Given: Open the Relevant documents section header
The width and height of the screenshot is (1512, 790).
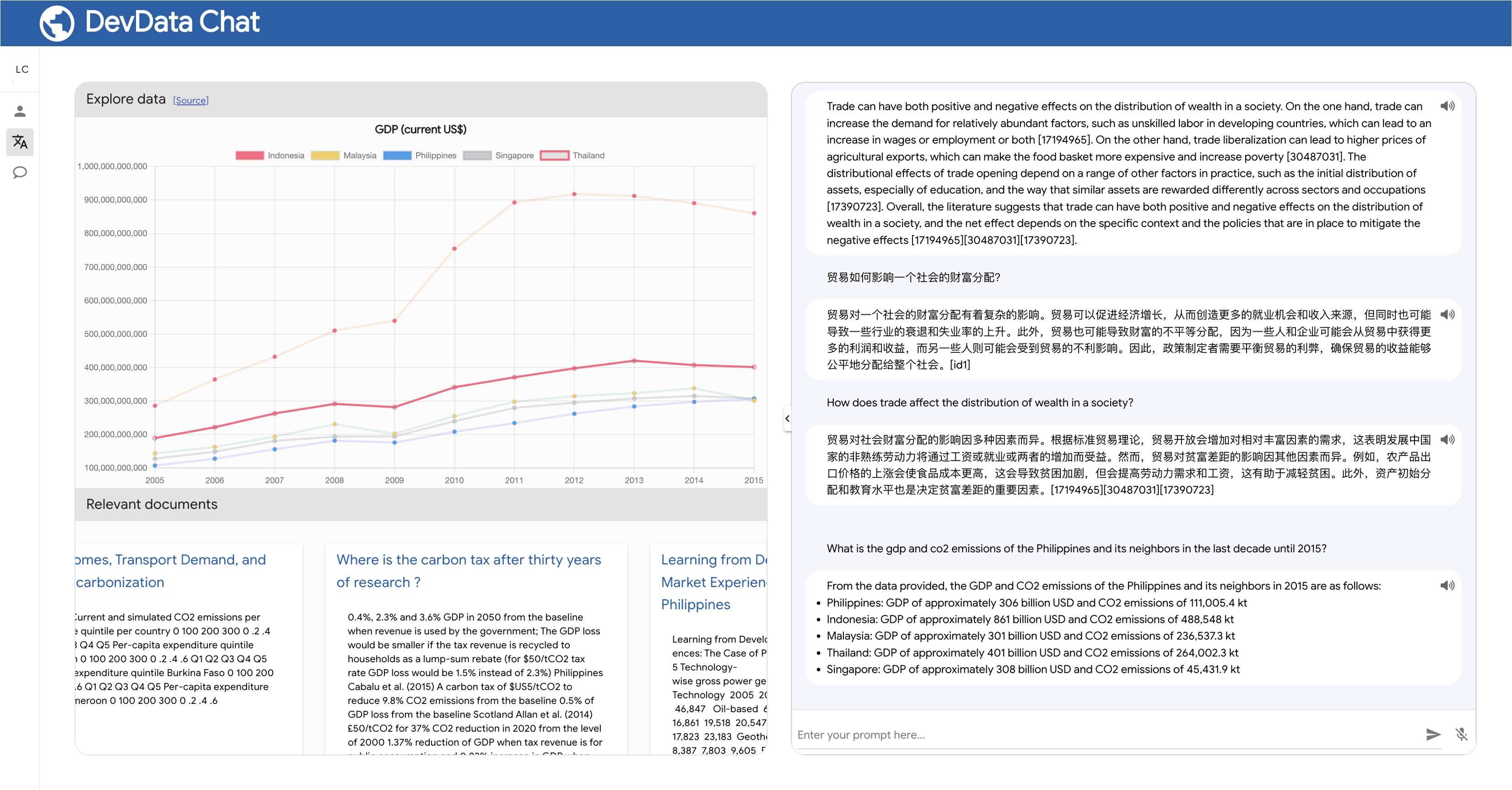Looking at the screenshot, I should [152, 503].
